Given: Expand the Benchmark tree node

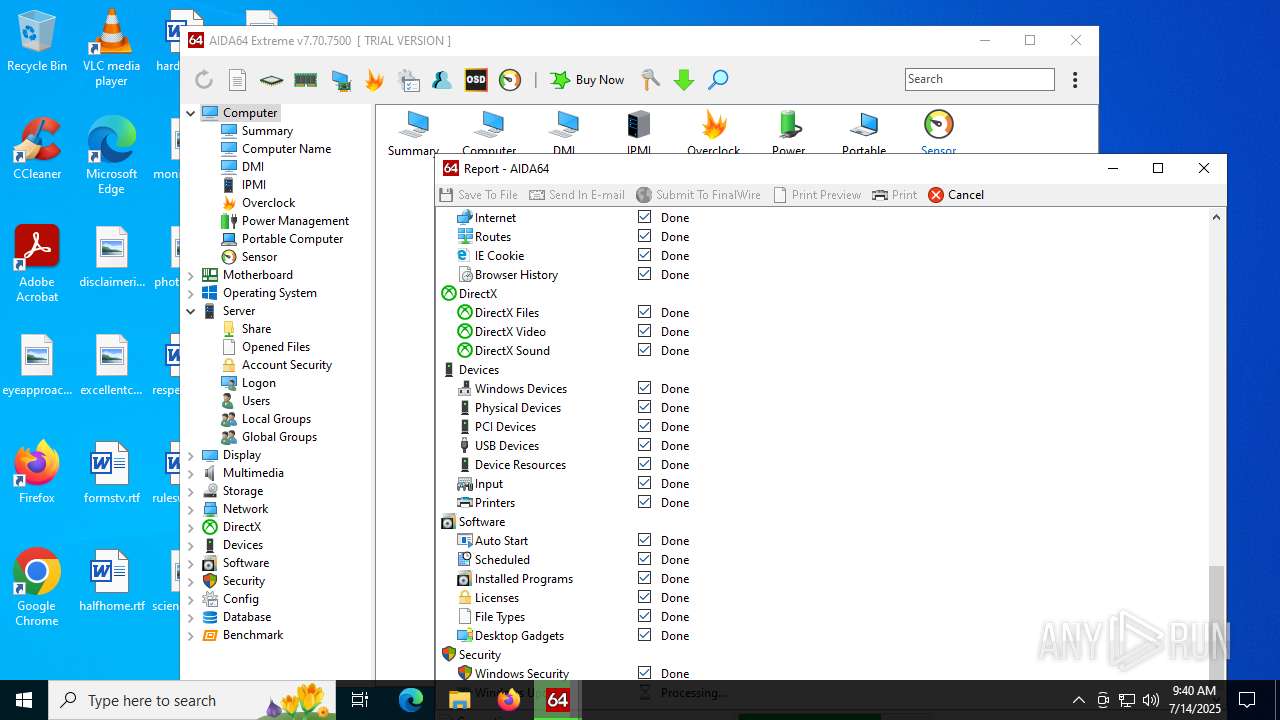Looking at the screenshot, I should click(190, 635).
